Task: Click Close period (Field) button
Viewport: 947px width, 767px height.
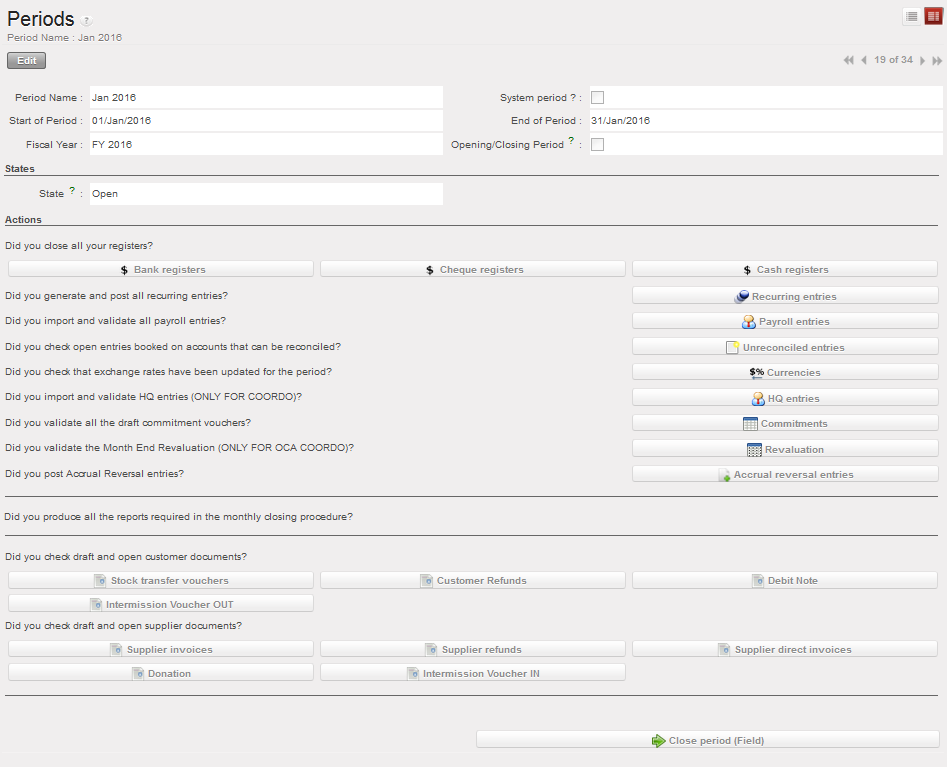Action: pyautogui.click(x=708, y=740)
